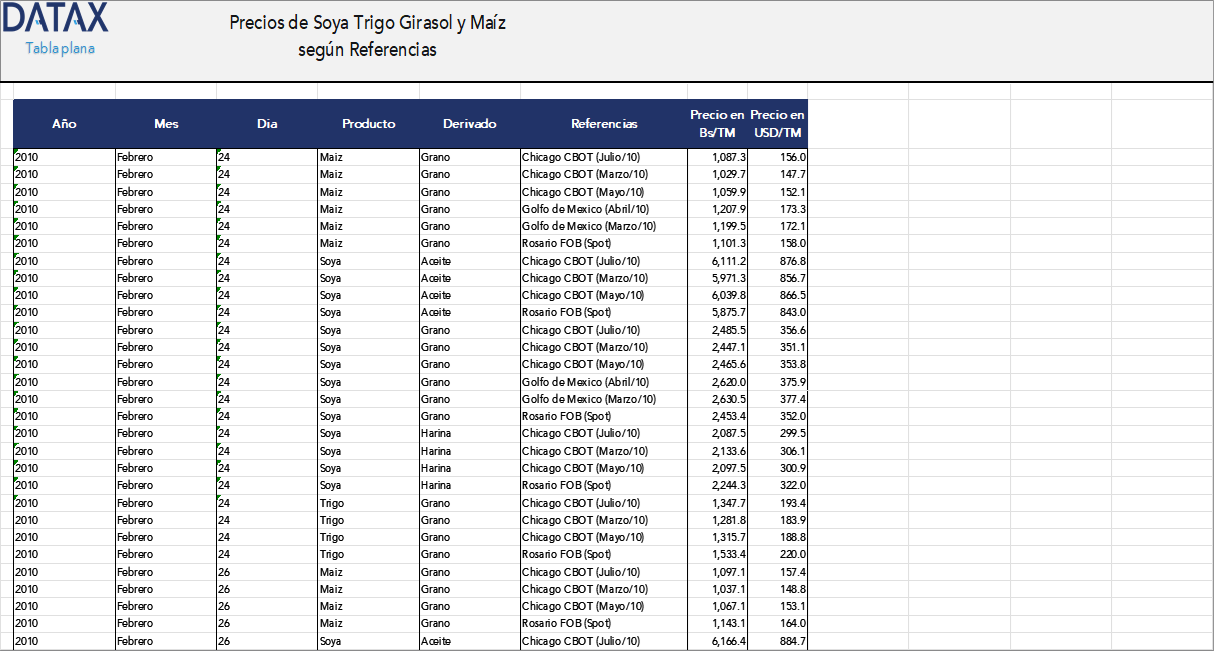This screenshot has height=651, width=1214.
Task: Click the Precio en USD/TM header
Action: 776,123
